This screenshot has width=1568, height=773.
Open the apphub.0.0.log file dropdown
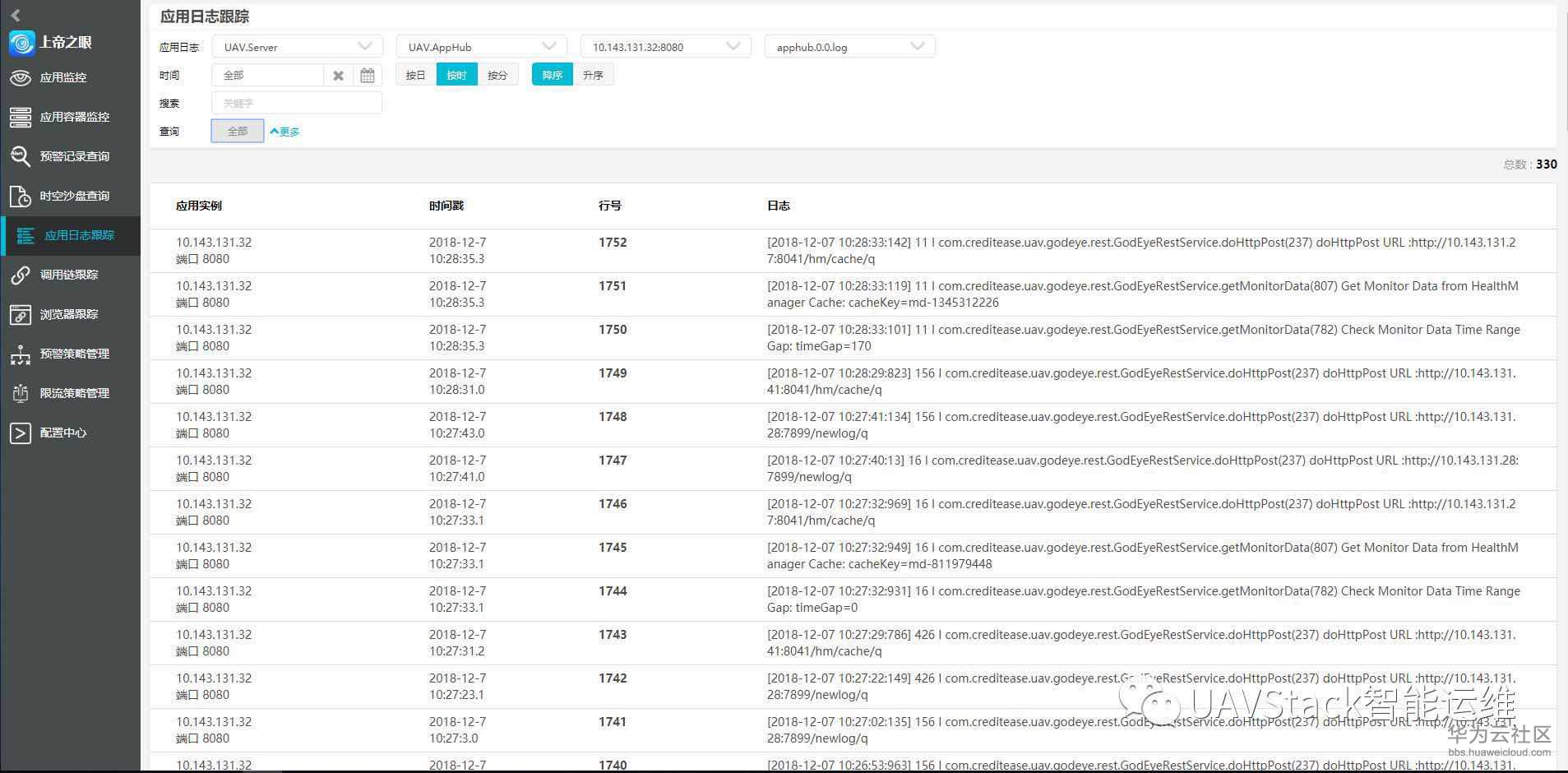coord(850,47)
